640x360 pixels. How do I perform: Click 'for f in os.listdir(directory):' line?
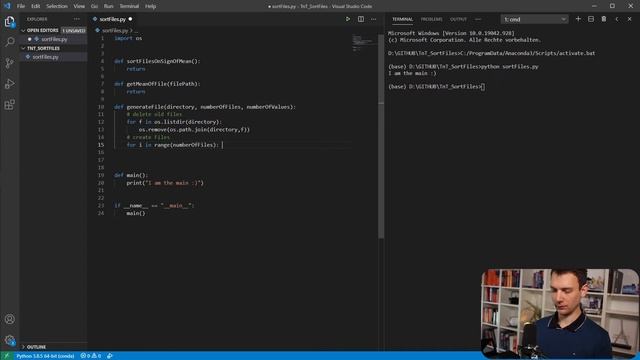174,122
